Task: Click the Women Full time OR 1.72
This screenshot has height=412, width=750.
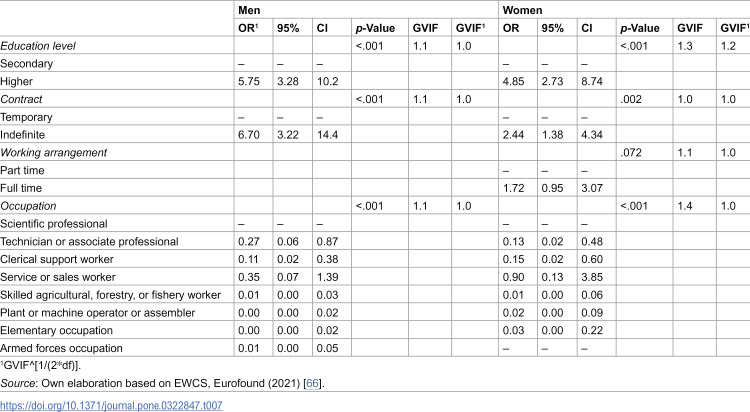Action: [513, 188]
